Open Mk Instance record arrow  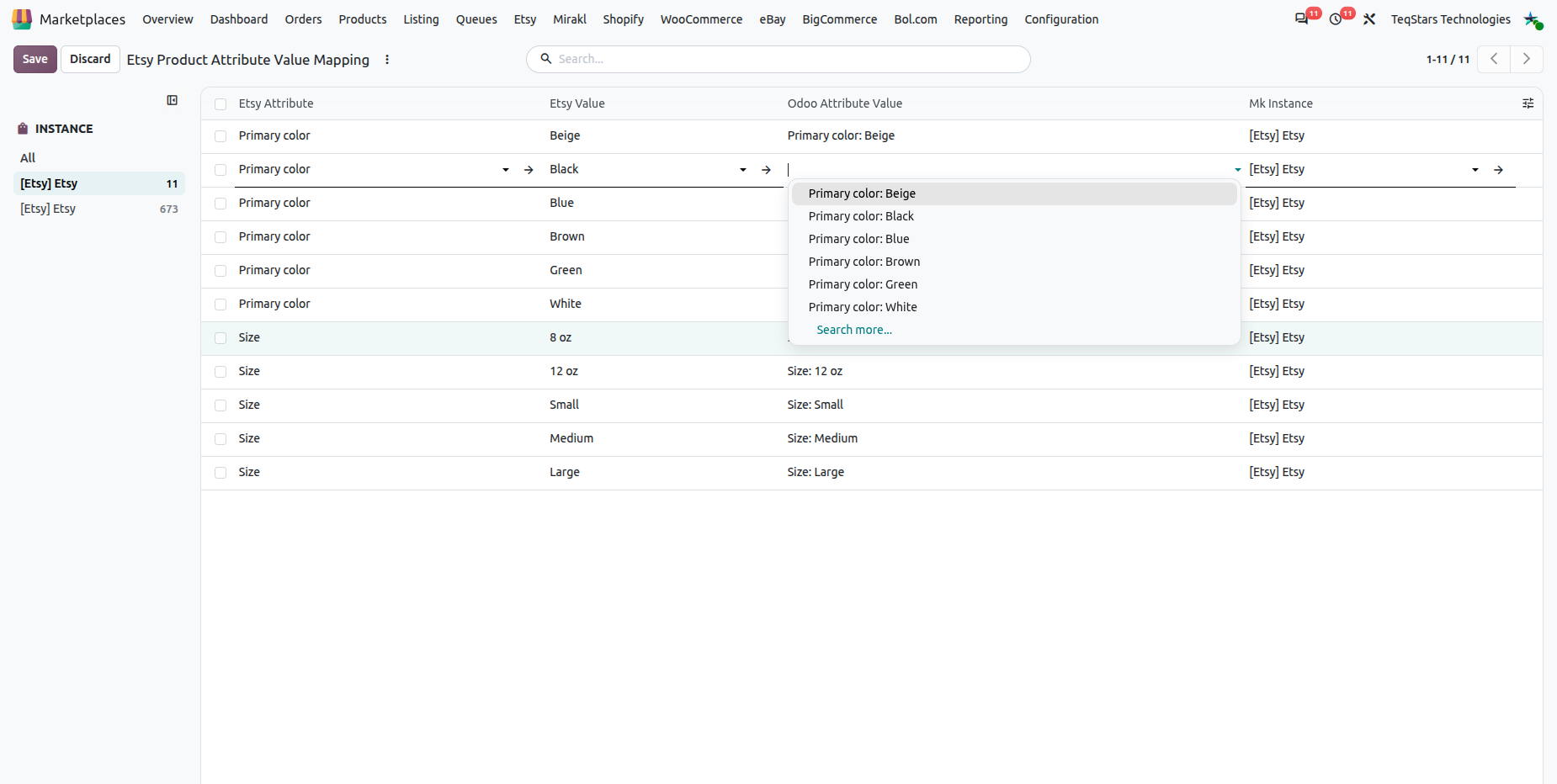[1498, 170]
